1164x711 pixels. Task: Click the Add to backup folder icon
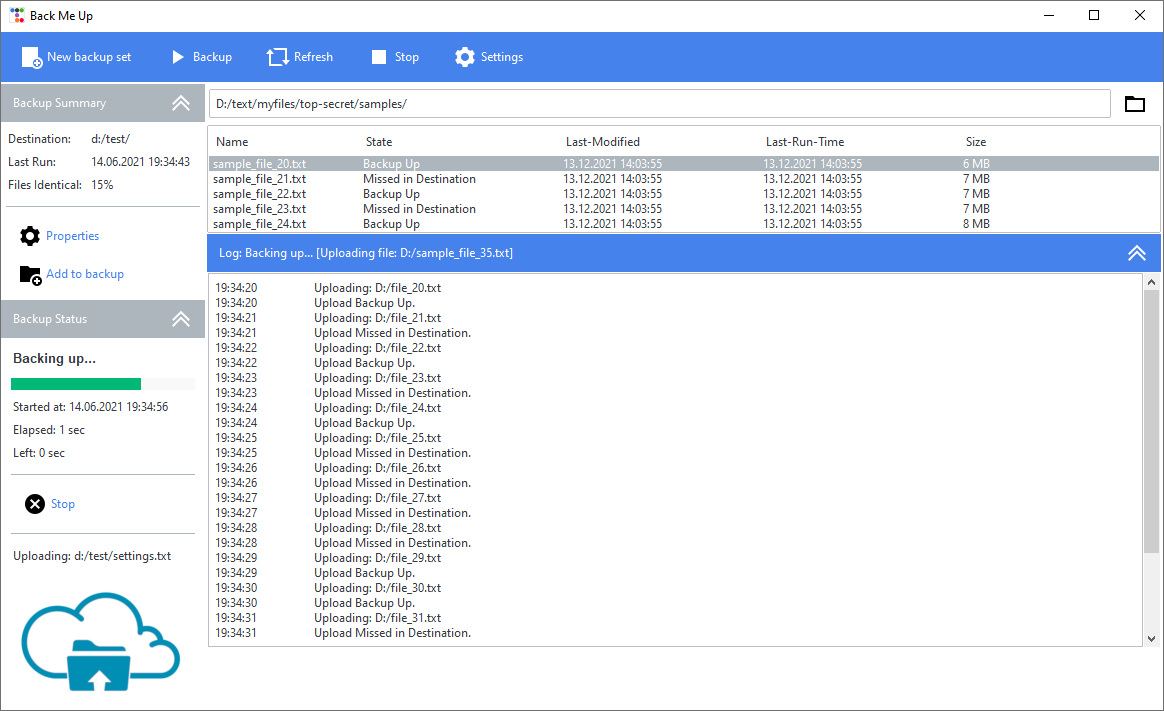[29, 273]
